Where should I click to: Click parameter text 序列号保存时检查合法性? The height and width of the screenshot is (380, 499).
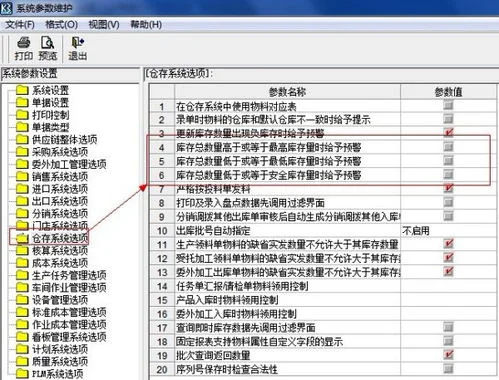(x=227, y=369)
